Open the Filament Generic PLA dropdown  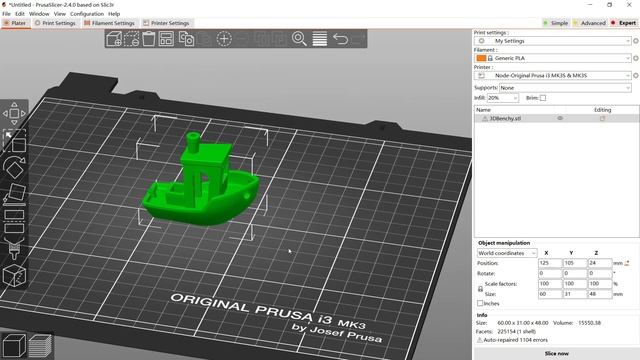click(x=553, y=58)
